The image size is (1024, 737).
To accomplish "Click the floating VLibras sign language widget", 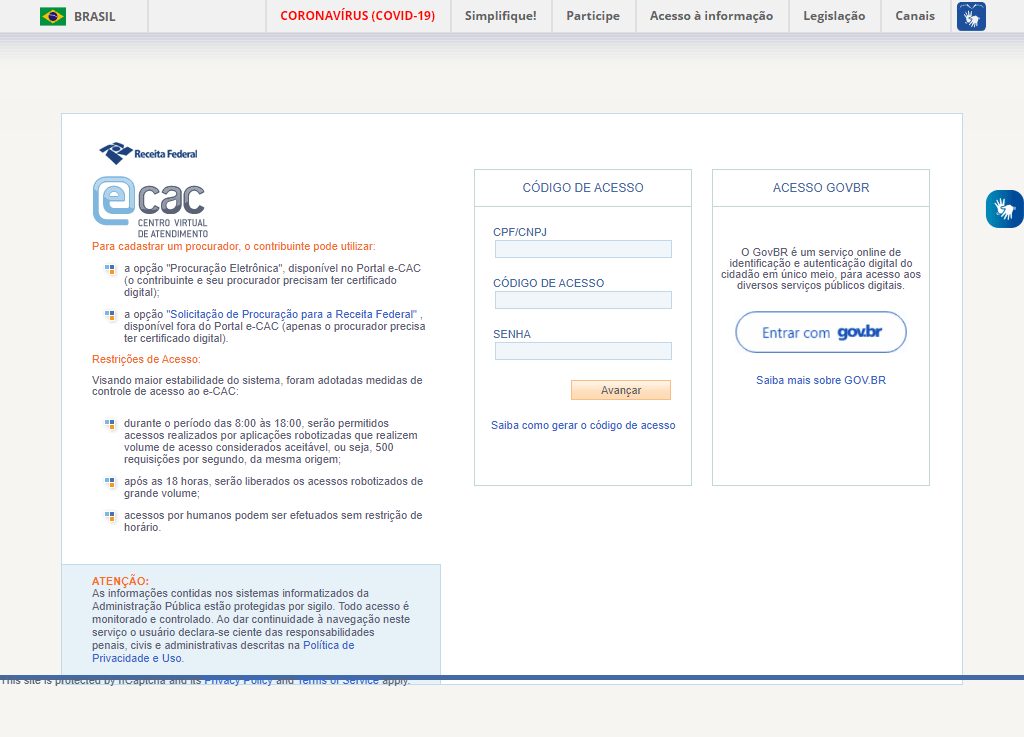I will (x=1004, y=209).
